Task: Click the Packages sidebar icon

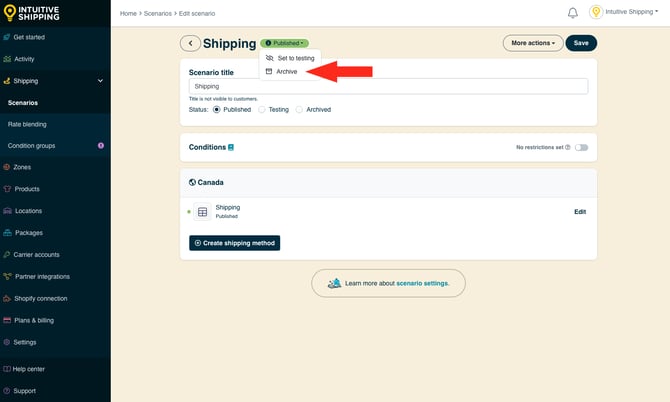Action: 7,233
